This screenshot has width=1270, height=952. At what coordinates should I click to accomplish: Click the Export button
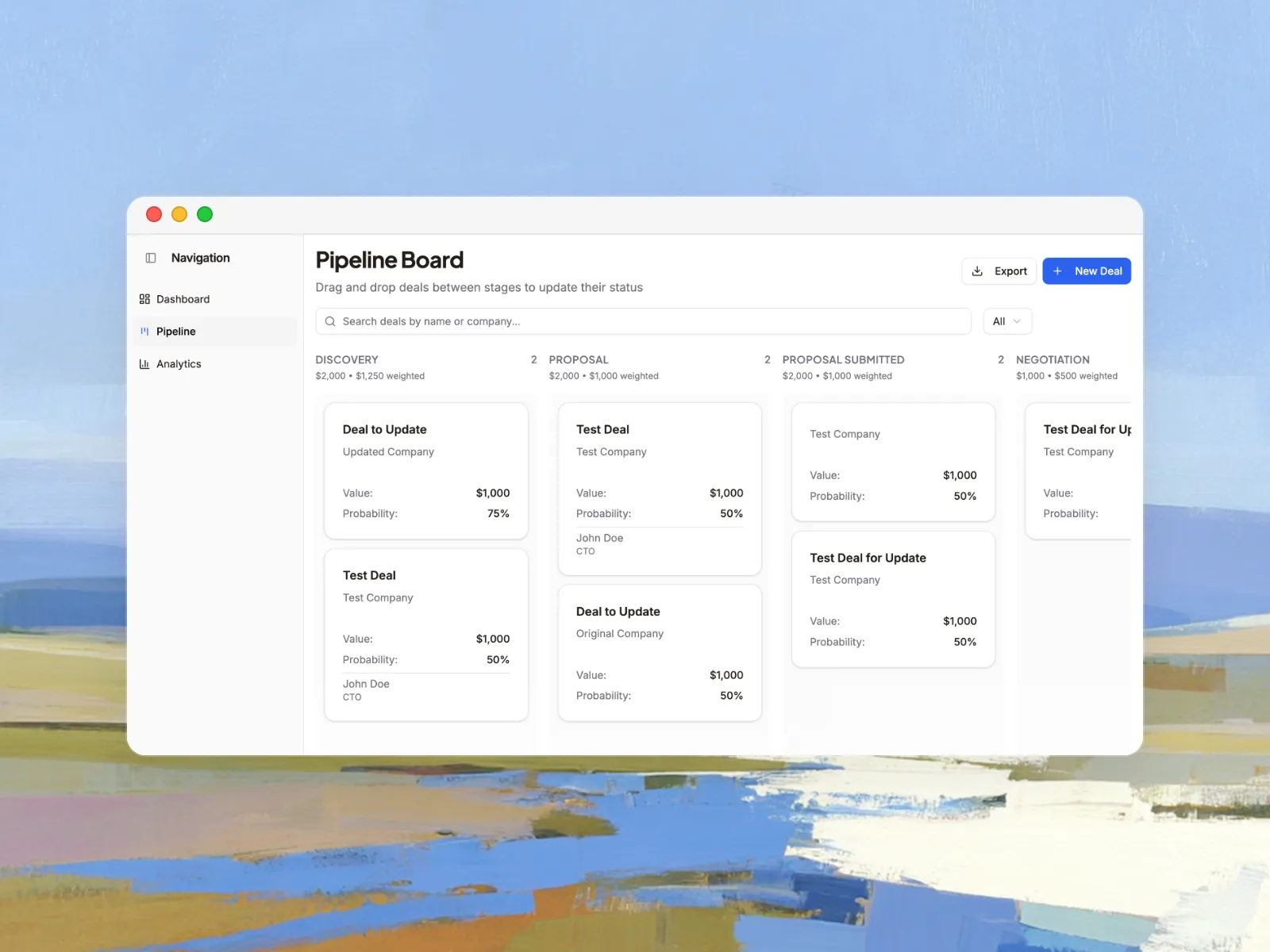pos(999,271)
